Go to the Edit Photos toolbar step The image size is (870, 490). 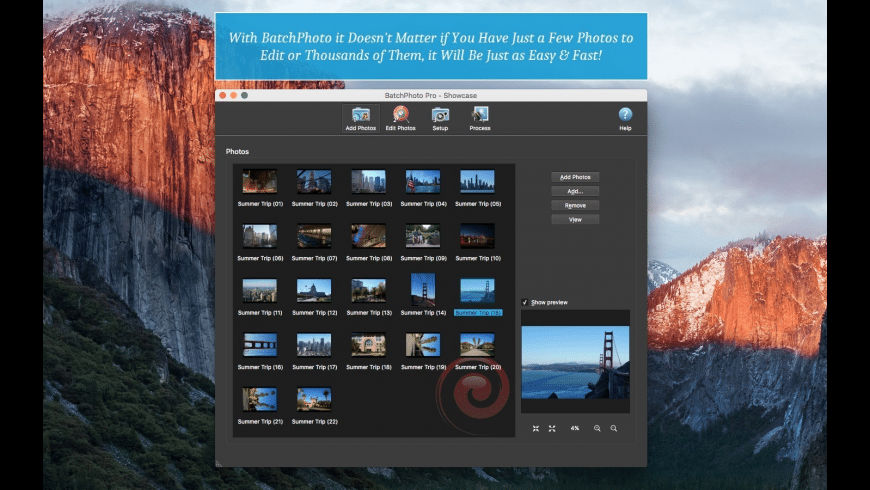pyautogui.click(x=401, y=118)
